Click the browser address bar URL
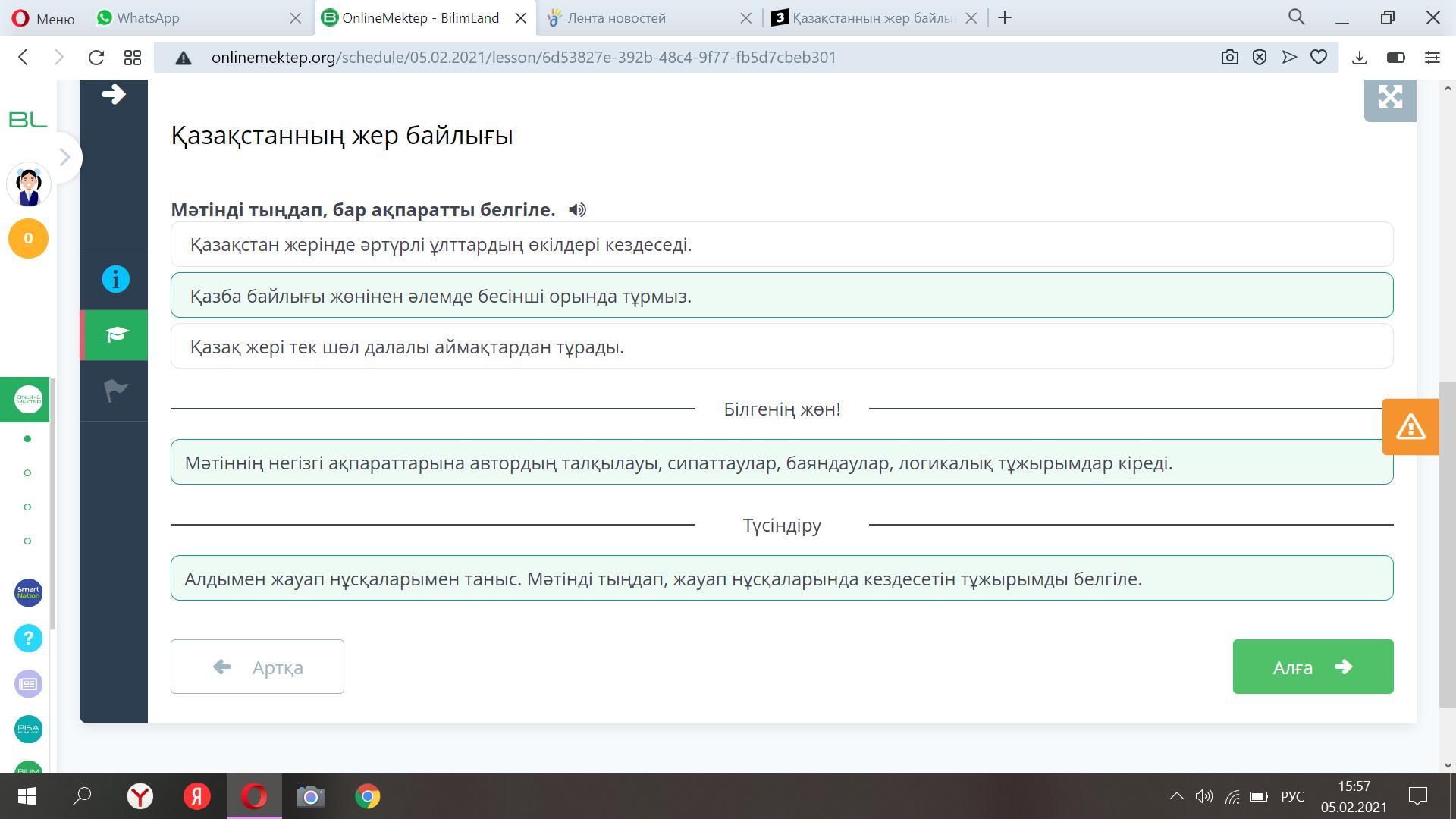This screenshot has width=1456, height=819. click(523, 58)
